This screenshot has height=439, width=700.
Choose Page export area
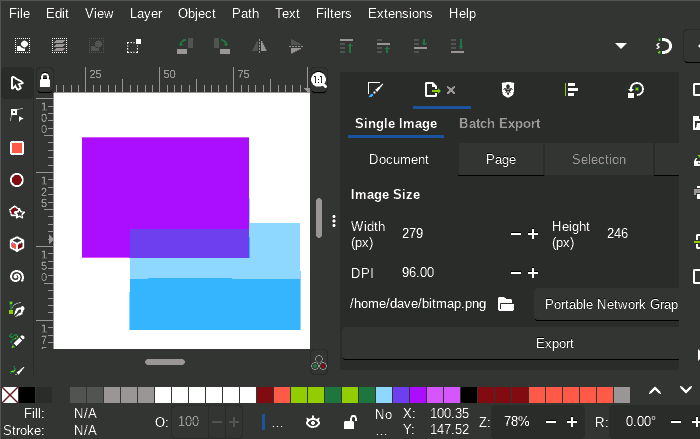click(501, 159)
